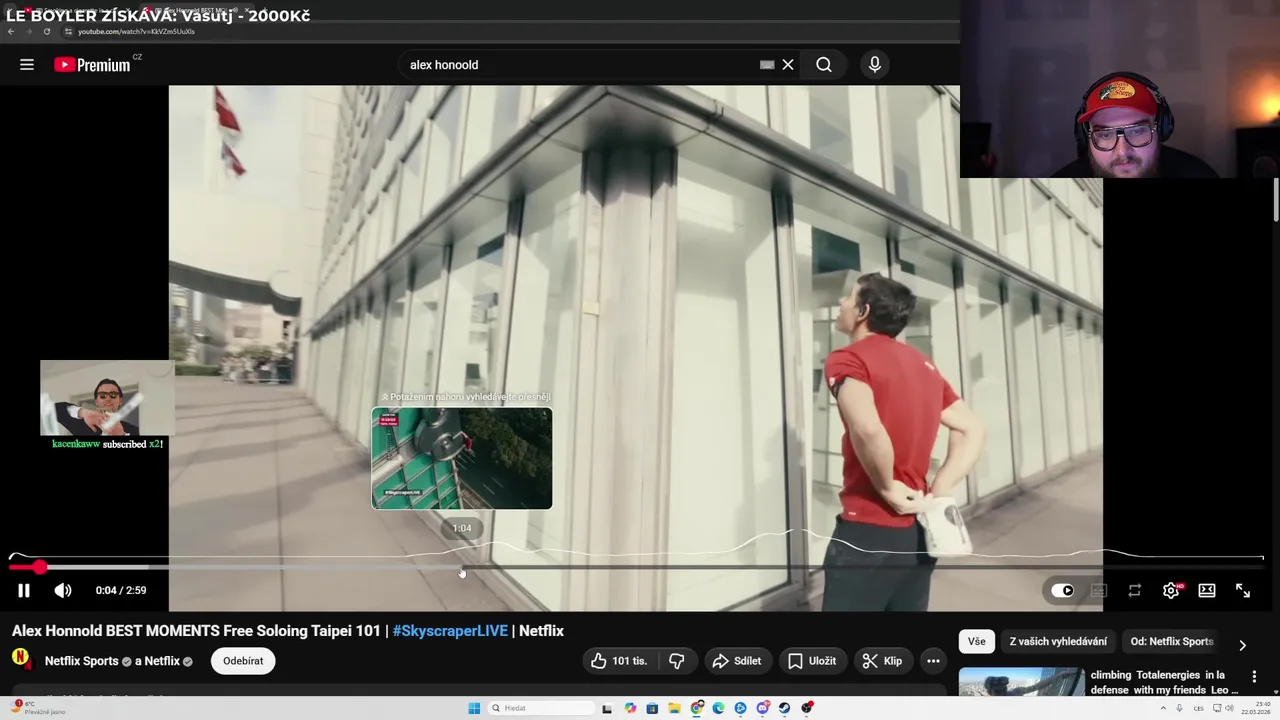Viewport: 1280px width, 720px height.
Task: Switch to theater mode
Action: point(1207,591)
